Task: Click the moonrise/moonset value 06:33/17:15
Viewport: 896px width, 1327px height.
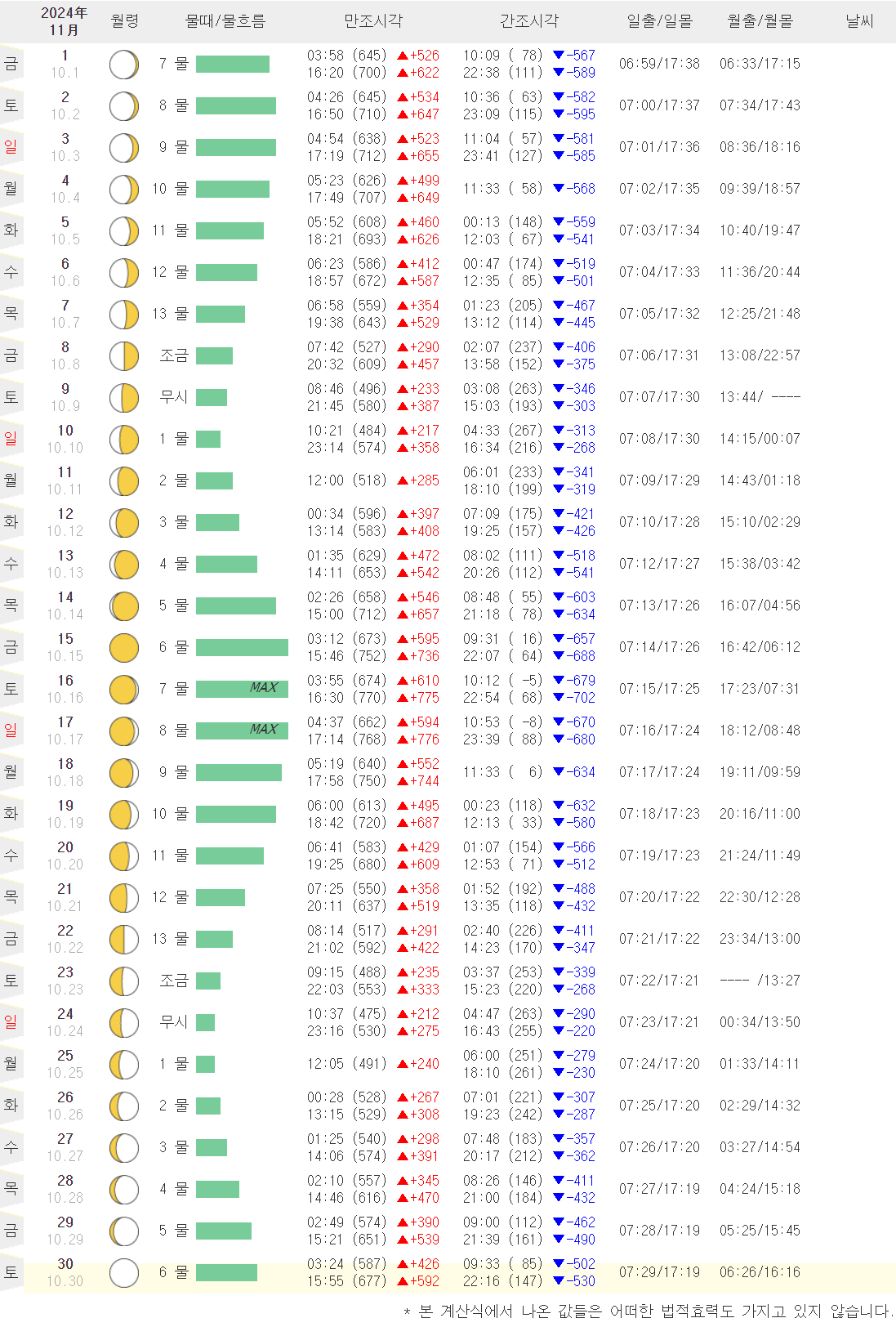Action: (x=760, y=64)
